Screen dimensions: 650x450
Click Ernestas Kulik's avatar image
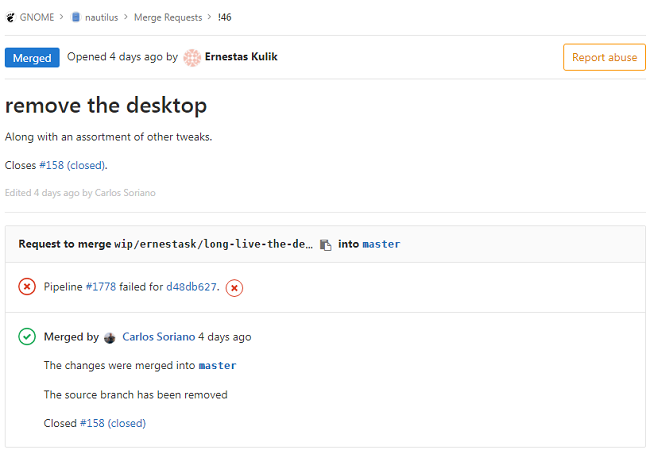pyautogui.click(x=192, y=58)
